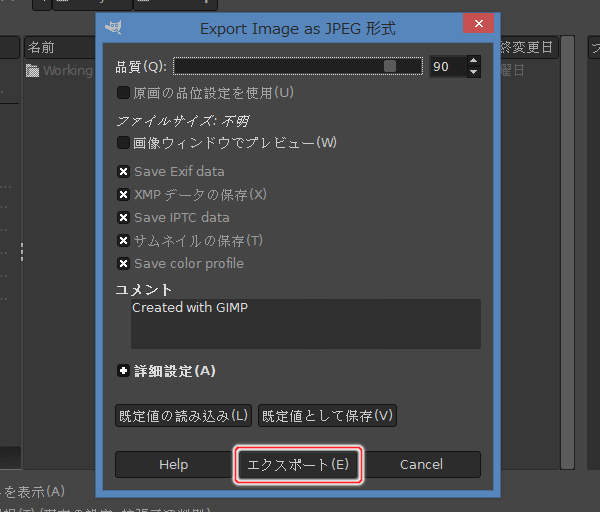This screenshot has height=512, width=600.
Task: Click the 品質(Q) quality slider
Action: 298,67
